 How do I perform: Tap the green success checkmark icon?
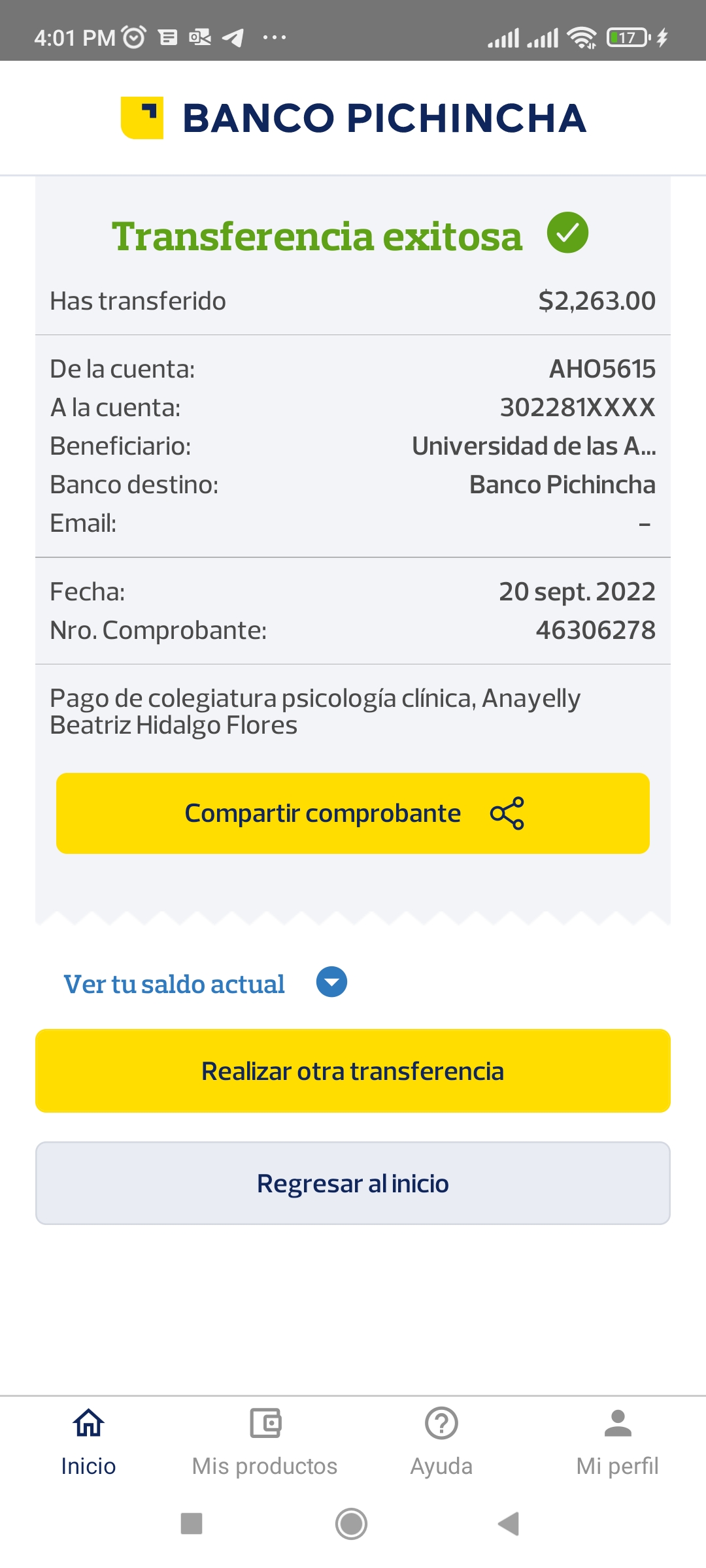(567, 233)
